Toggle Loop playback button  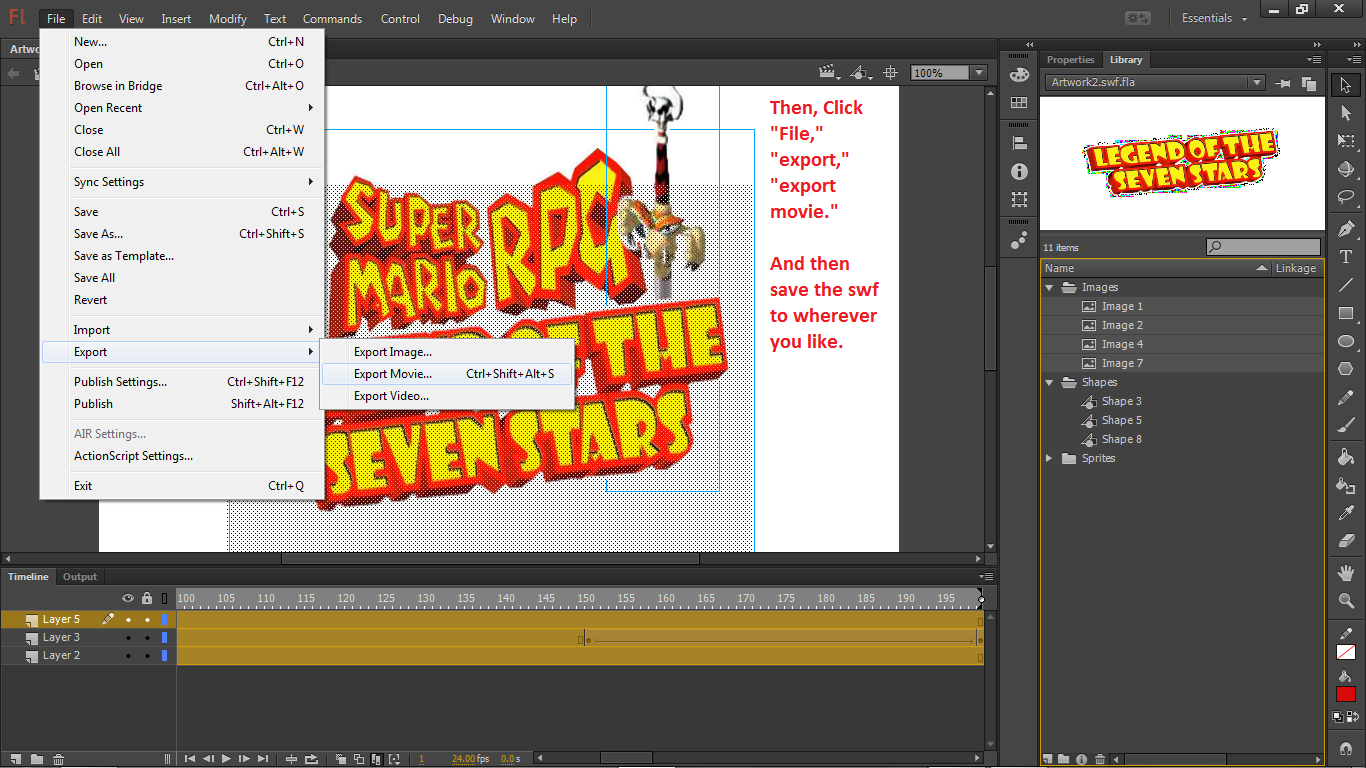click(312, 759)
